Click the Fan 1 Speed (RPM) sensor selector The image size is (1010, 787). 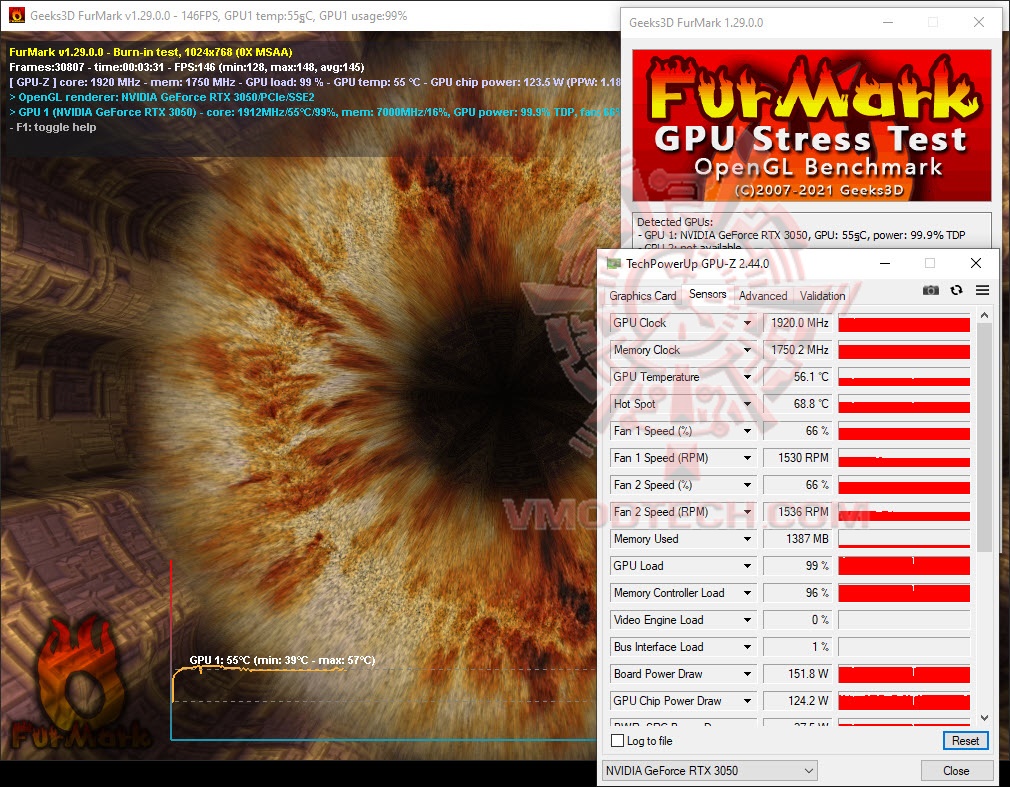click(682, 458)
